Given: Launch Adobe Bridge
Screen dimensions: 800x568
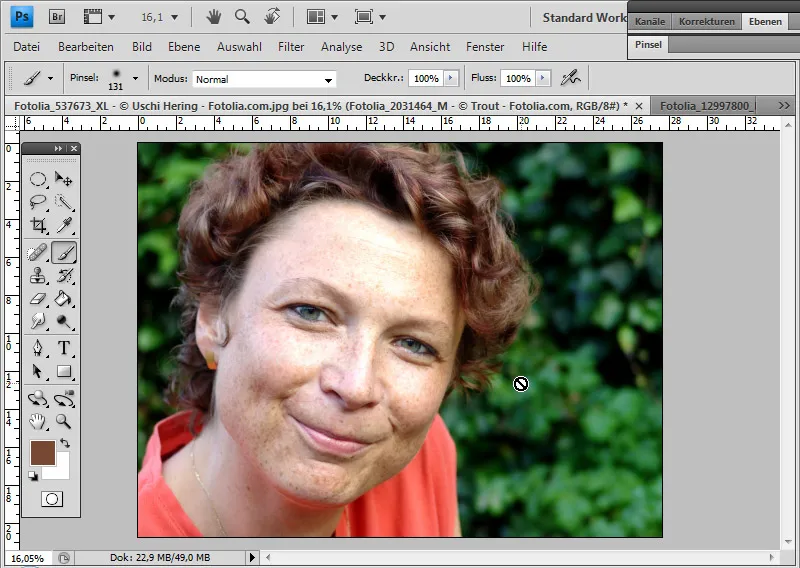Looking at the screenshot, I should 57,17.
